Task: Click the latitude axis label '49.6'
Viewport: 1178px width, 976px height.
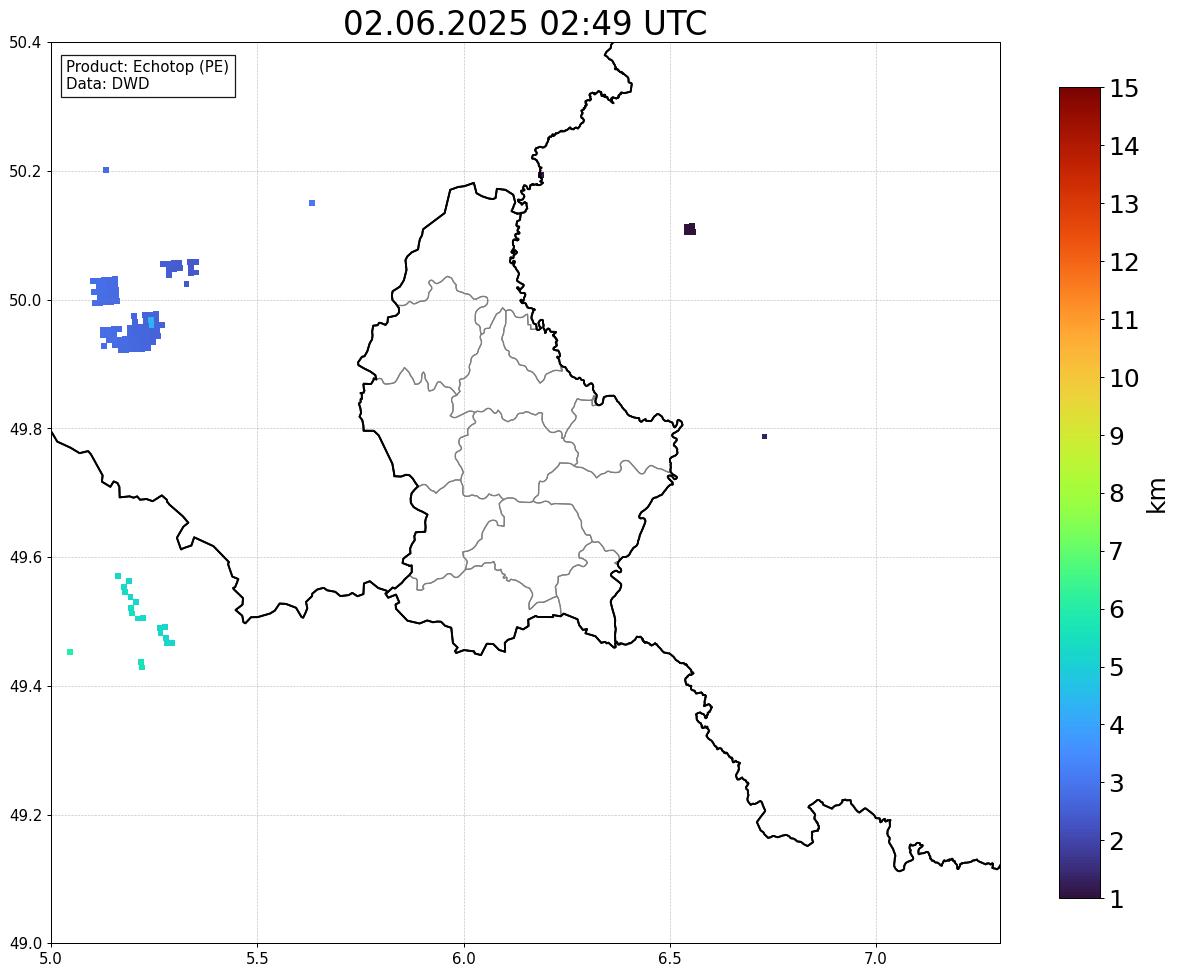Action: [25, 557]
